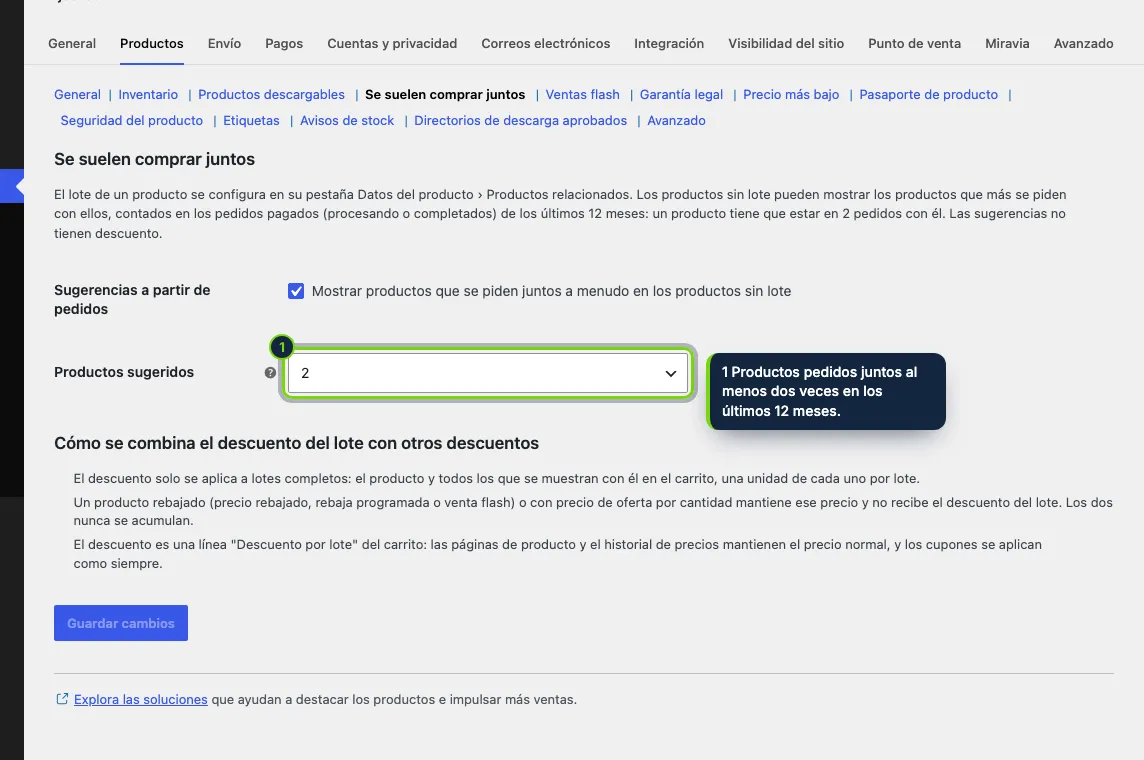Select the Productos tab
The image size is (1144, 760).
click(152, 43)
